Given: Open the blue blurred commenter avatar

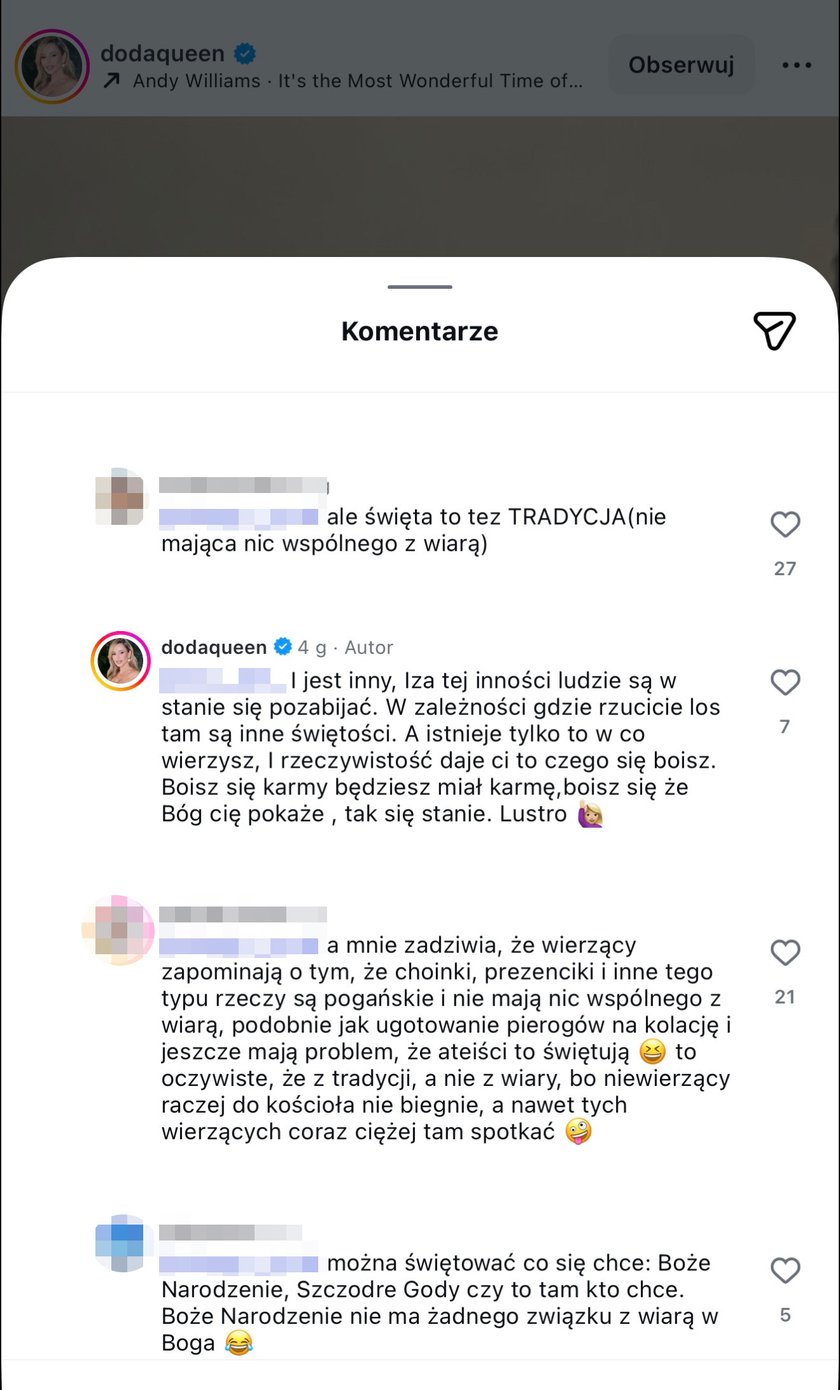Looking at the screenshot, I should point(121,1242).
